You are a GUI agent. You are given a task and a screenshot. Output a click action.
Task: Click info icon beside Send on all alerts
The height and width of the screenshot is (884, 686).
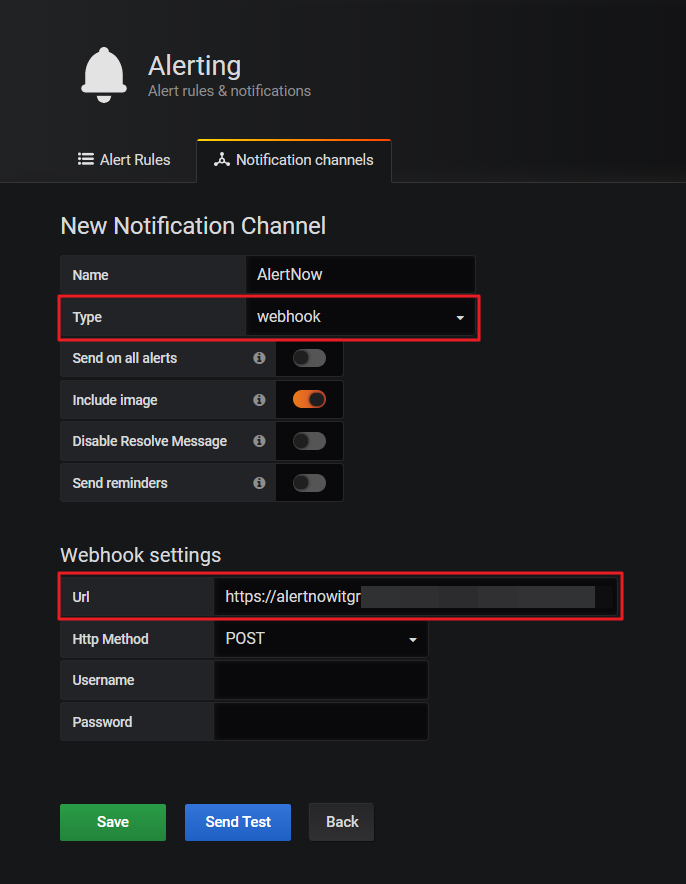tap(259, 358)
